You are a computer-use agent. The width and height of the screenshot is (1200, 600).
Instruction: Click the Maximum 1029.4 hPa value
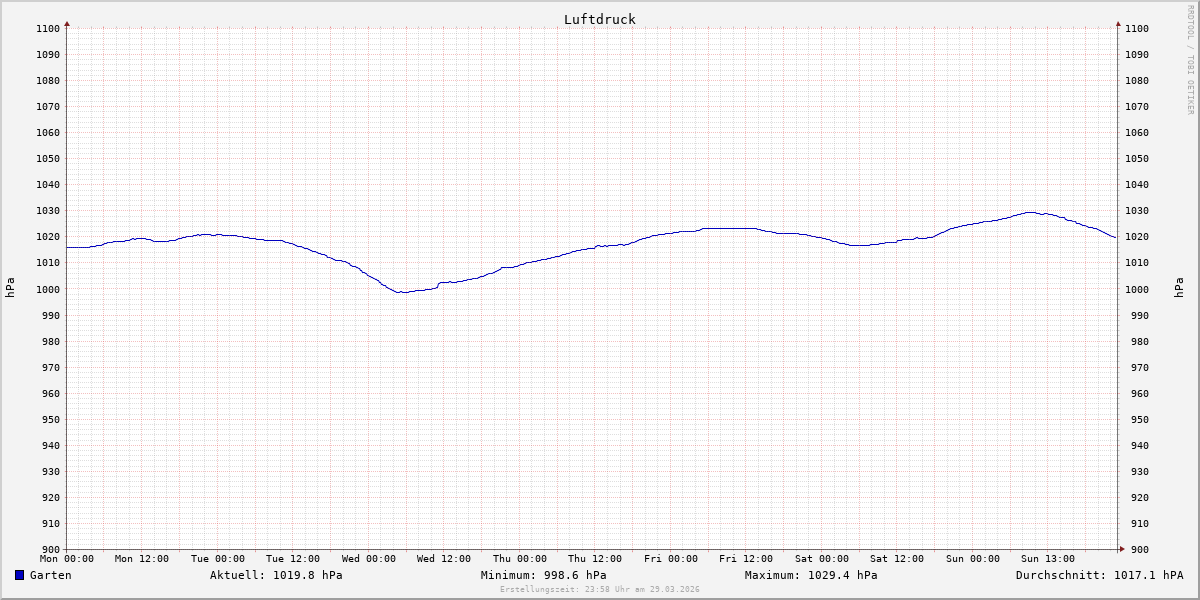coord(811,575)
